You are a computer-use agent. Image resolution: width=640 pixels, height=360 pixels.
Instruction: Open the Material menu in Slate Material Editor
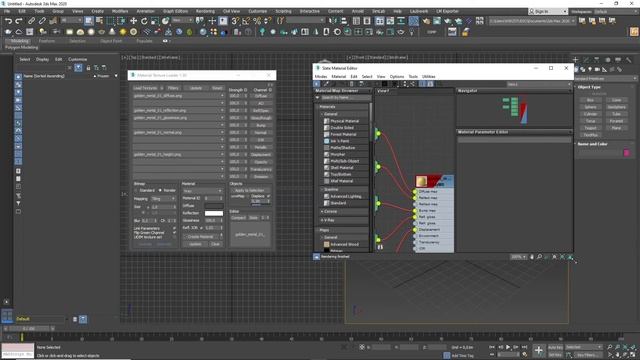point(338,76)
